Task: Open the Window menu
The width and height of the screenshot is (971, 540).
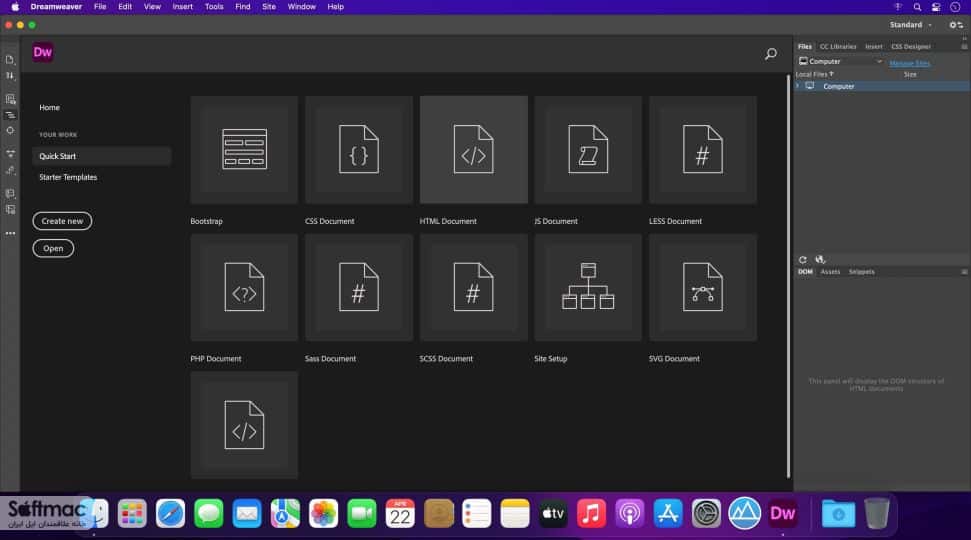Action: 302,7
